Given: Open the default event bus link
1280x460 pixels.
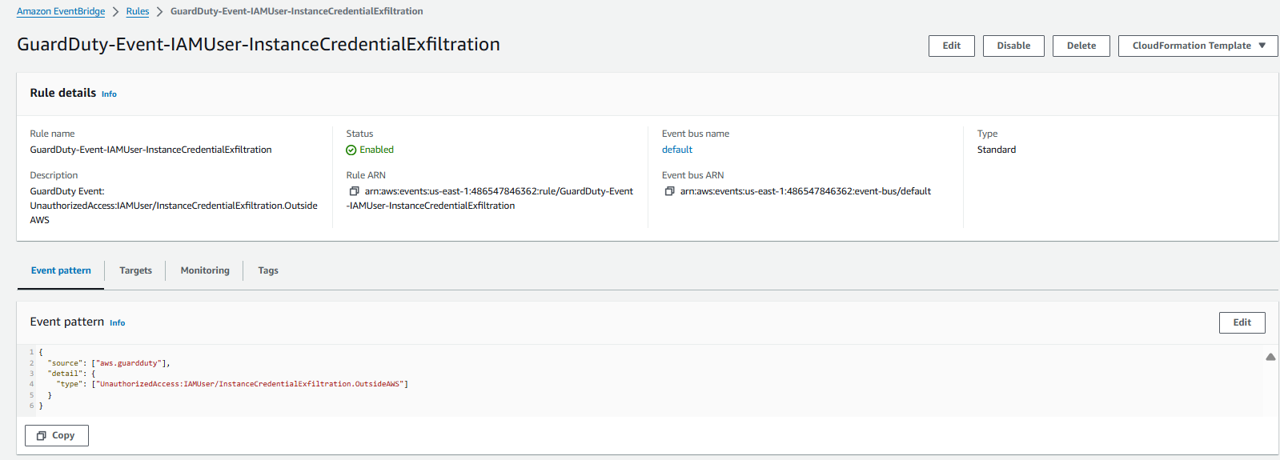Looking at the screenshot, I should click(677, 150).
